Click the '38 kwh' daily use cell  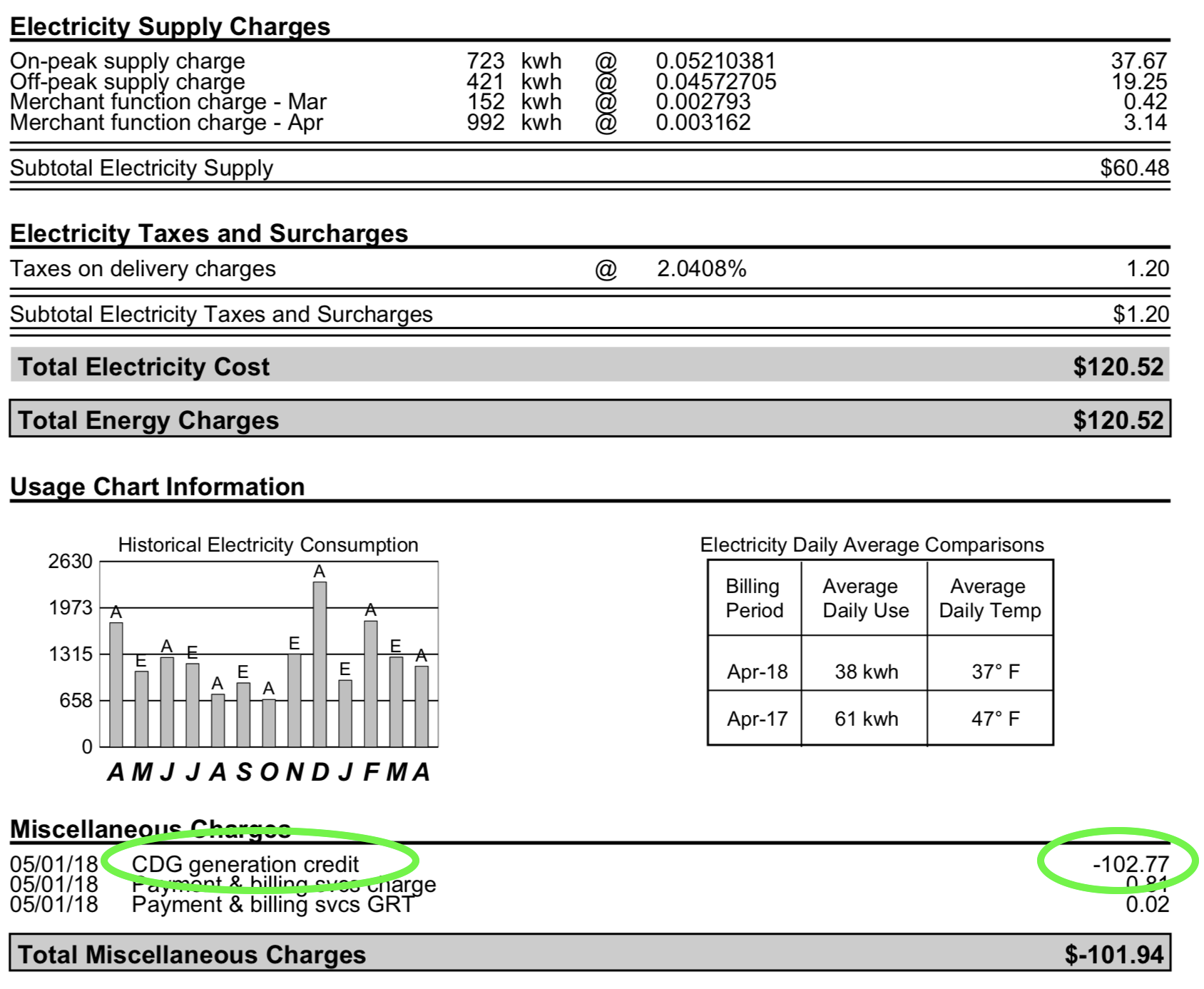click(867, 672)
